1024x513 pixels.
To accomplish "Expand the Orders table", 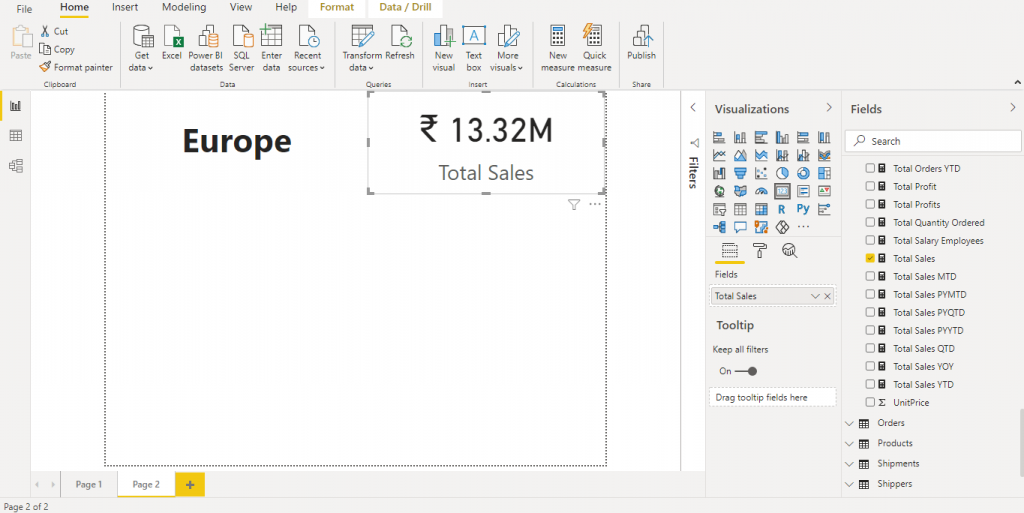I will point(849,424).
